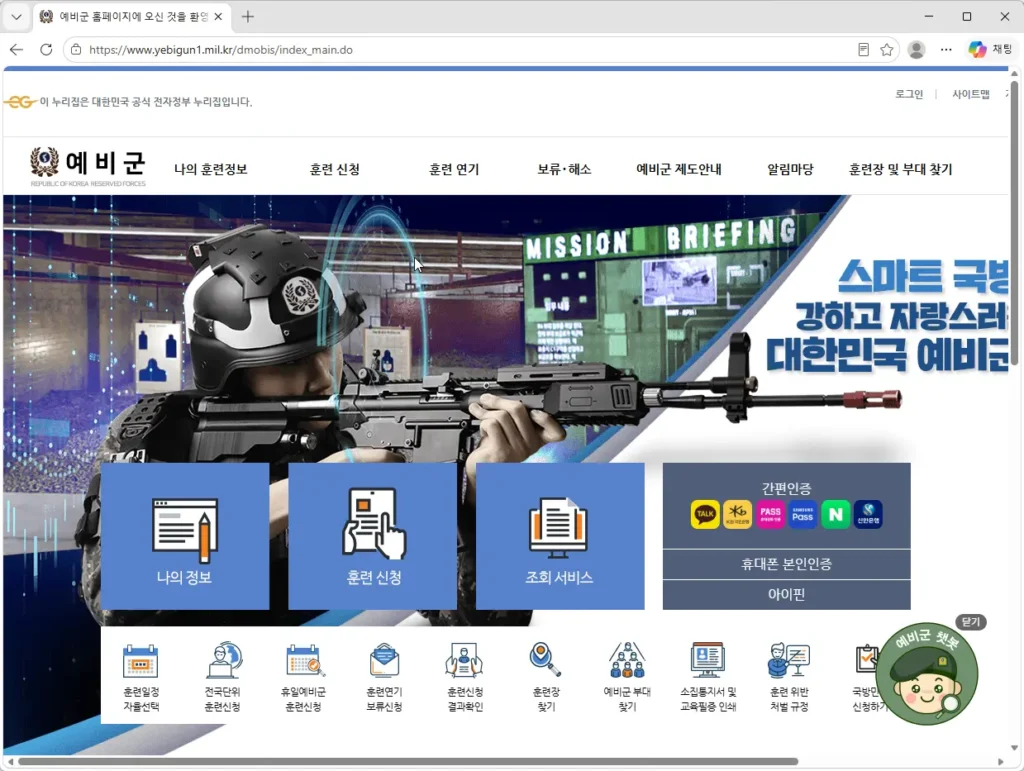Screen dimensions: 1024x771
Task: Select the 예비군 홈페이지 browser tab
Action: coord(131,17)
